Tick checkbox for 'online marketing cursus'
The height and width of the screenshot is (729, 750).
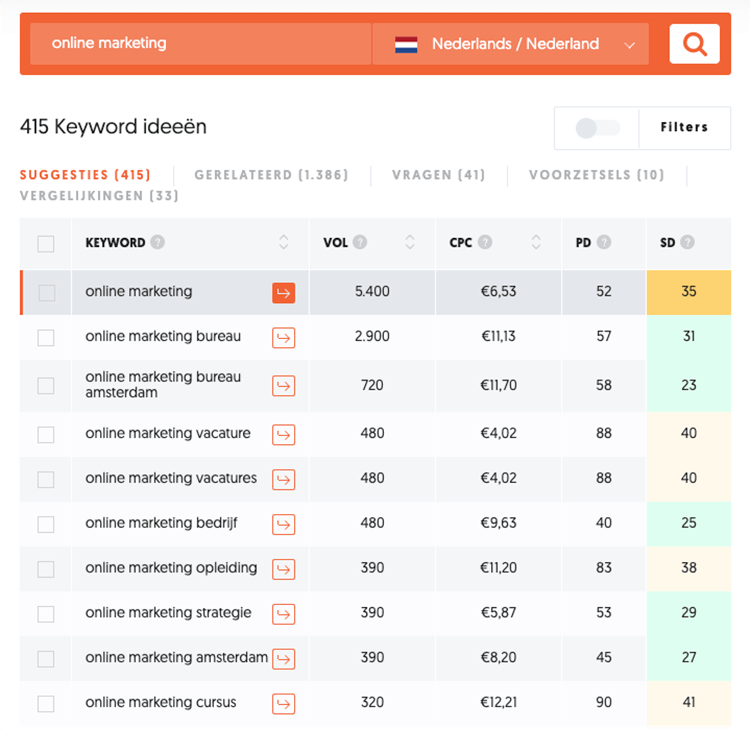click(46, 704)
